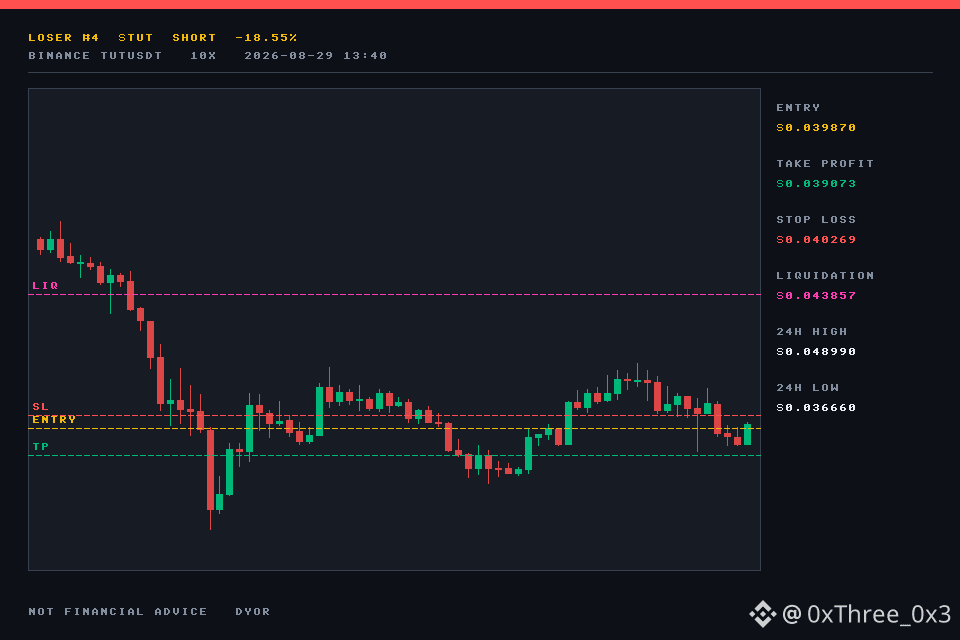960x640 pixels.
Task: Click the Binance logo icon
Action: pyautogui.click(x=763, y=614)
